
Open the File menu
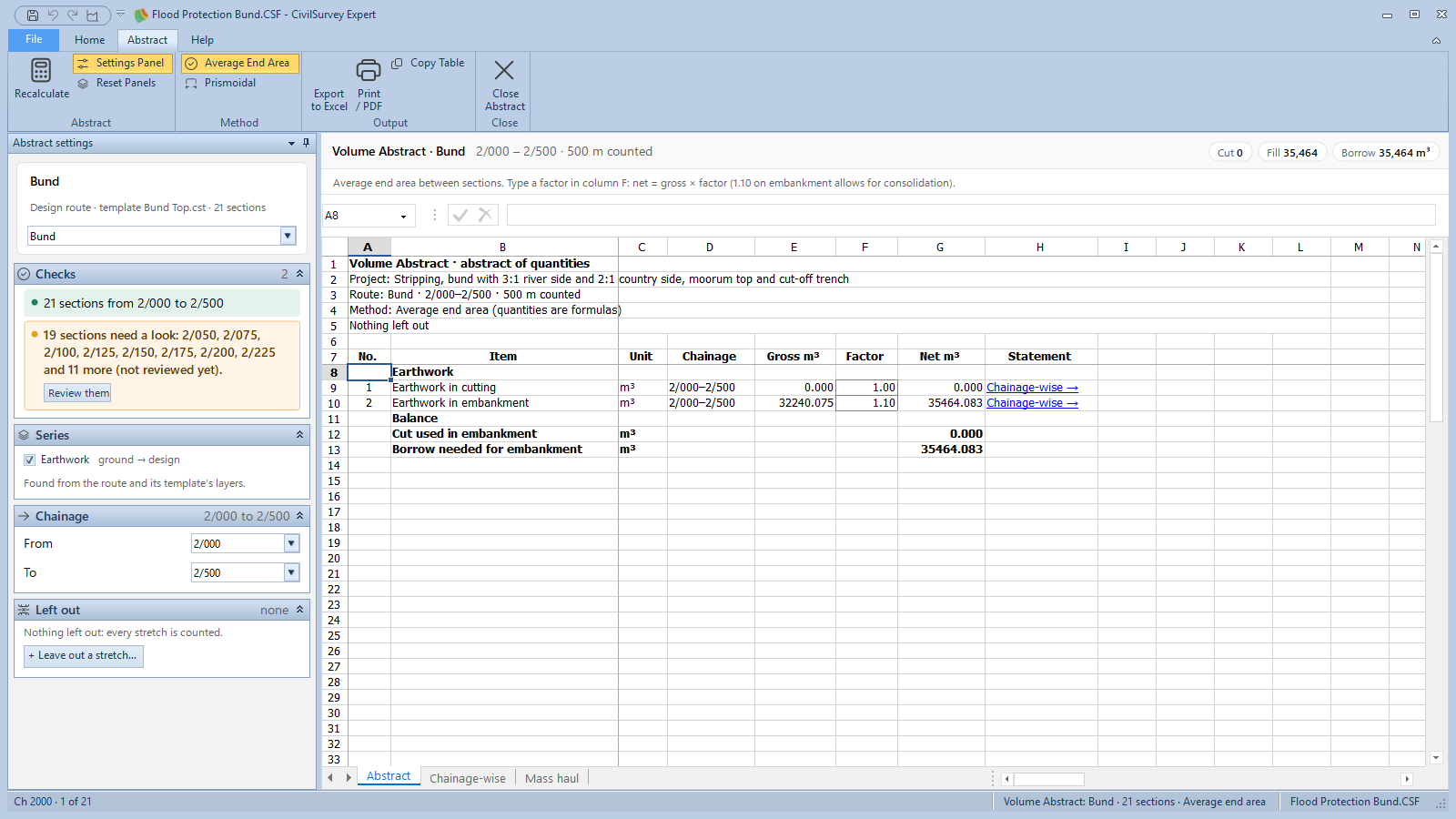point(34,39)
